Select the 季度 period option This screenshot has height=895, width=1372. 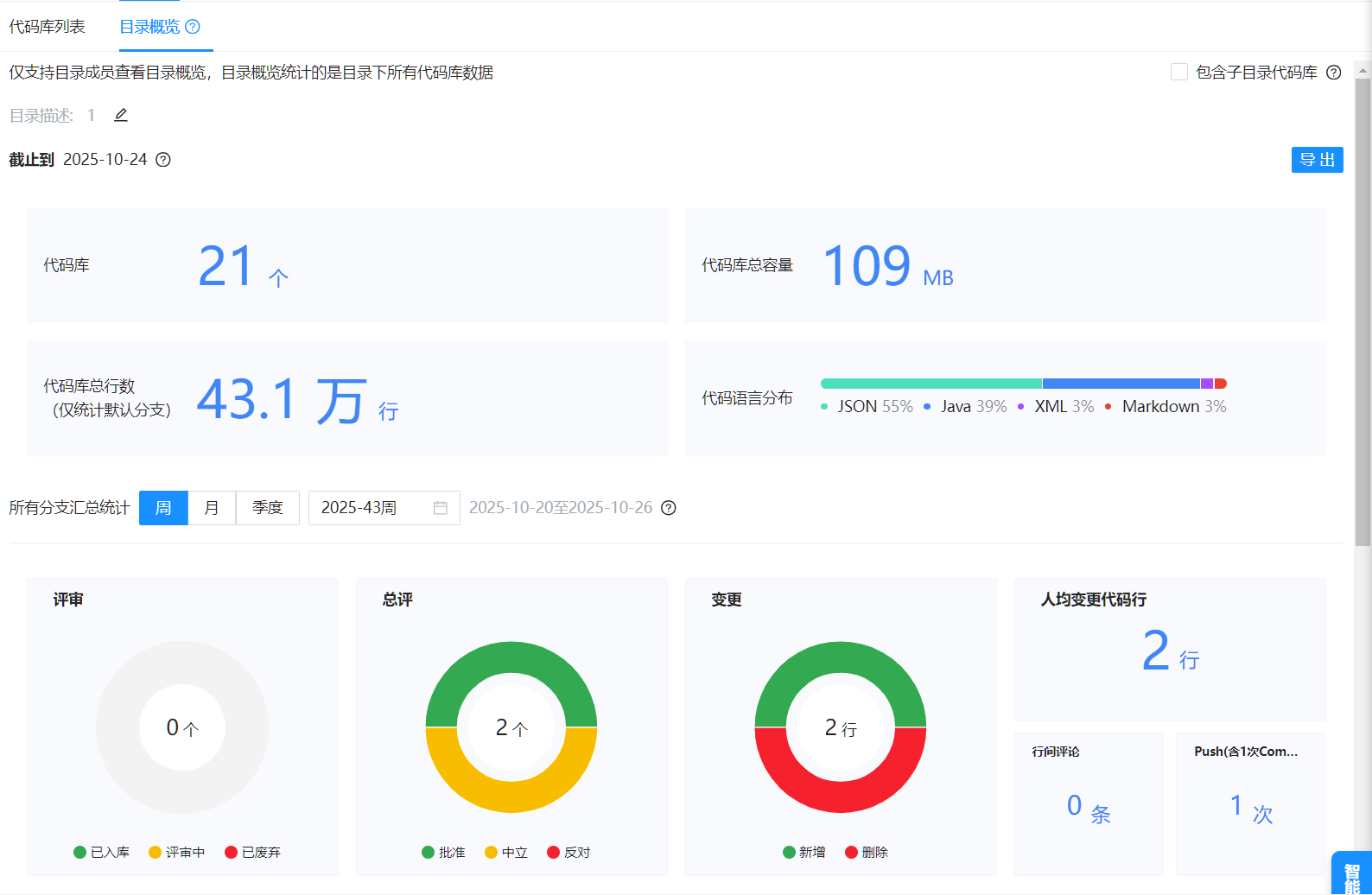click(268, 508)
